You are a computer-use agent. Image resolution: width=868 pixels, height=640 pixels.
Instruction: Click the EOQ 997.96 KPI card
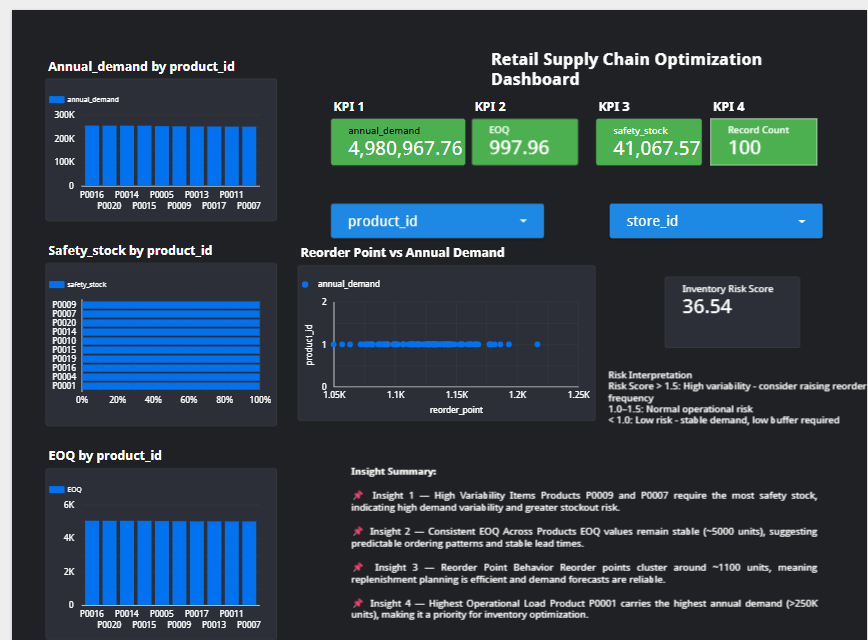tap(525, 141)
